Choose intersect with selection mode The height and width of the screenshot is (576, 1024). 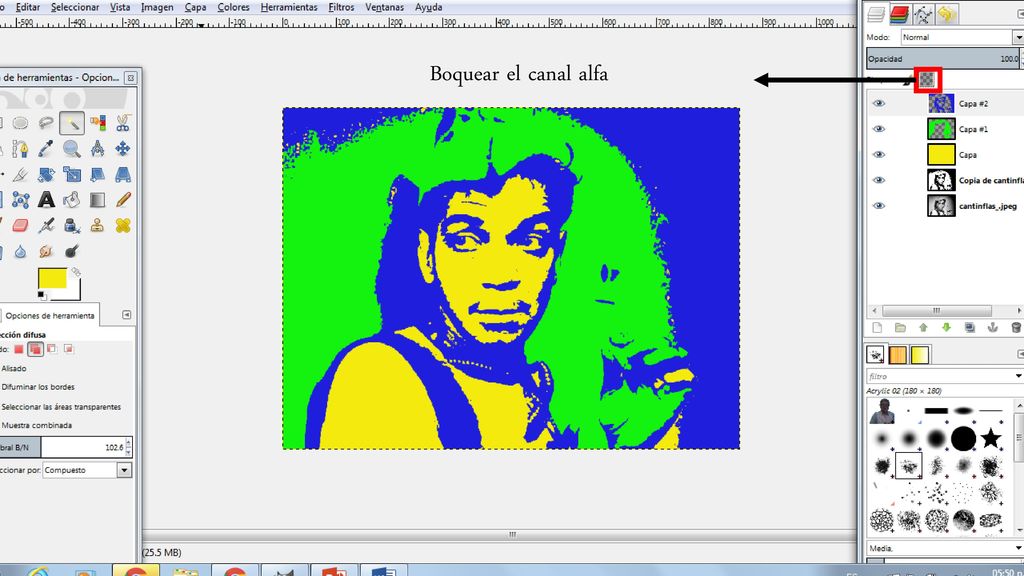tap(68, 349)
